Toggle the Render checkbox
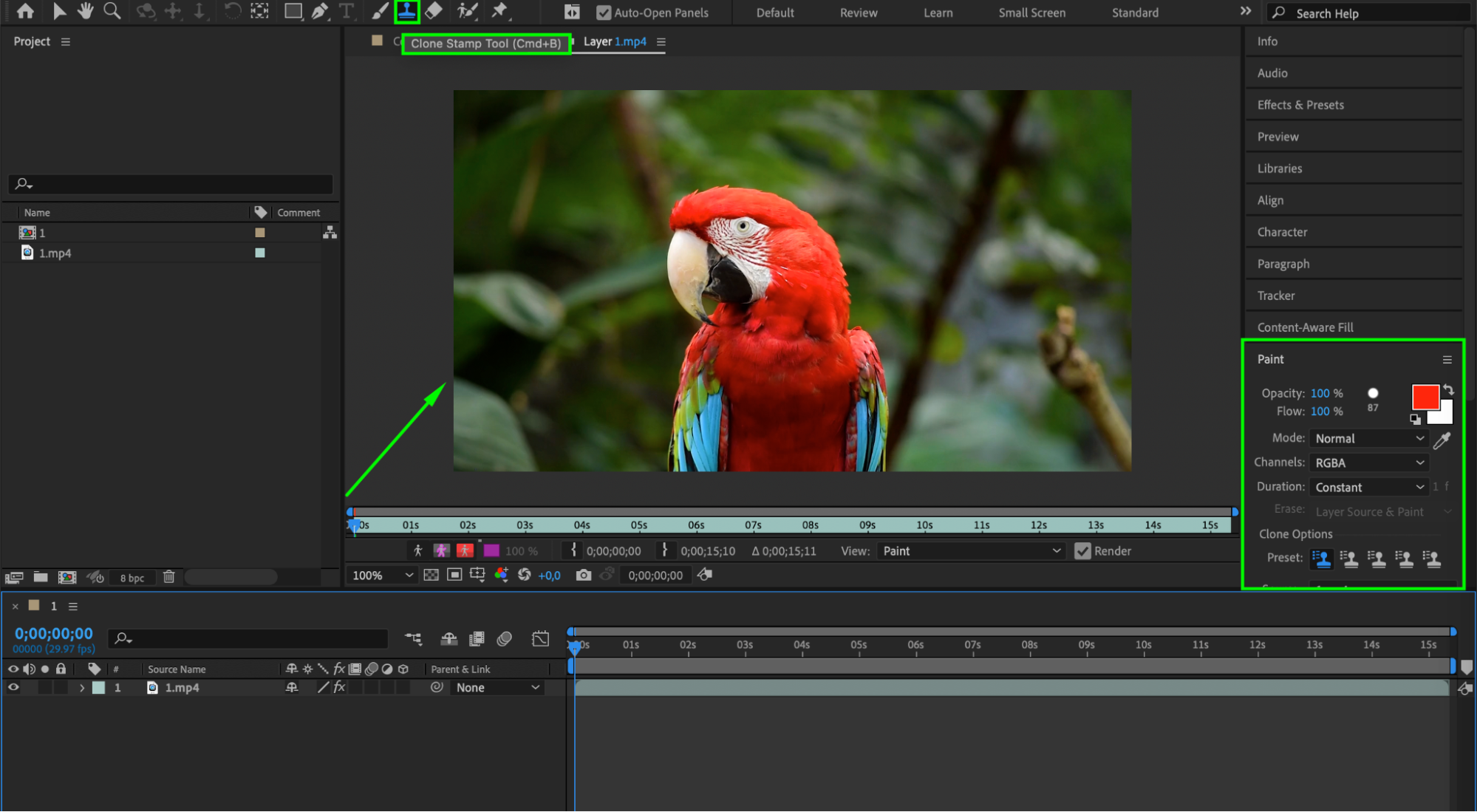The width and height of the screenshot is (1477, 812). point(1082,551)
